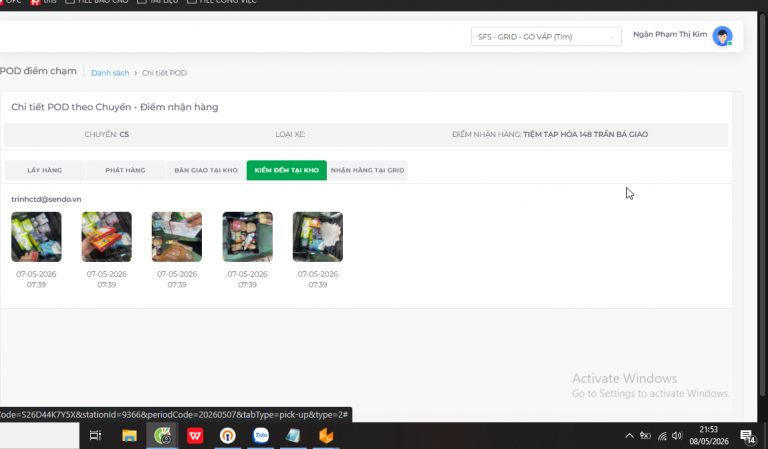Open the fourth POD photo thumbnail
This screenshot has height=449, width=768.
point(247,236)
